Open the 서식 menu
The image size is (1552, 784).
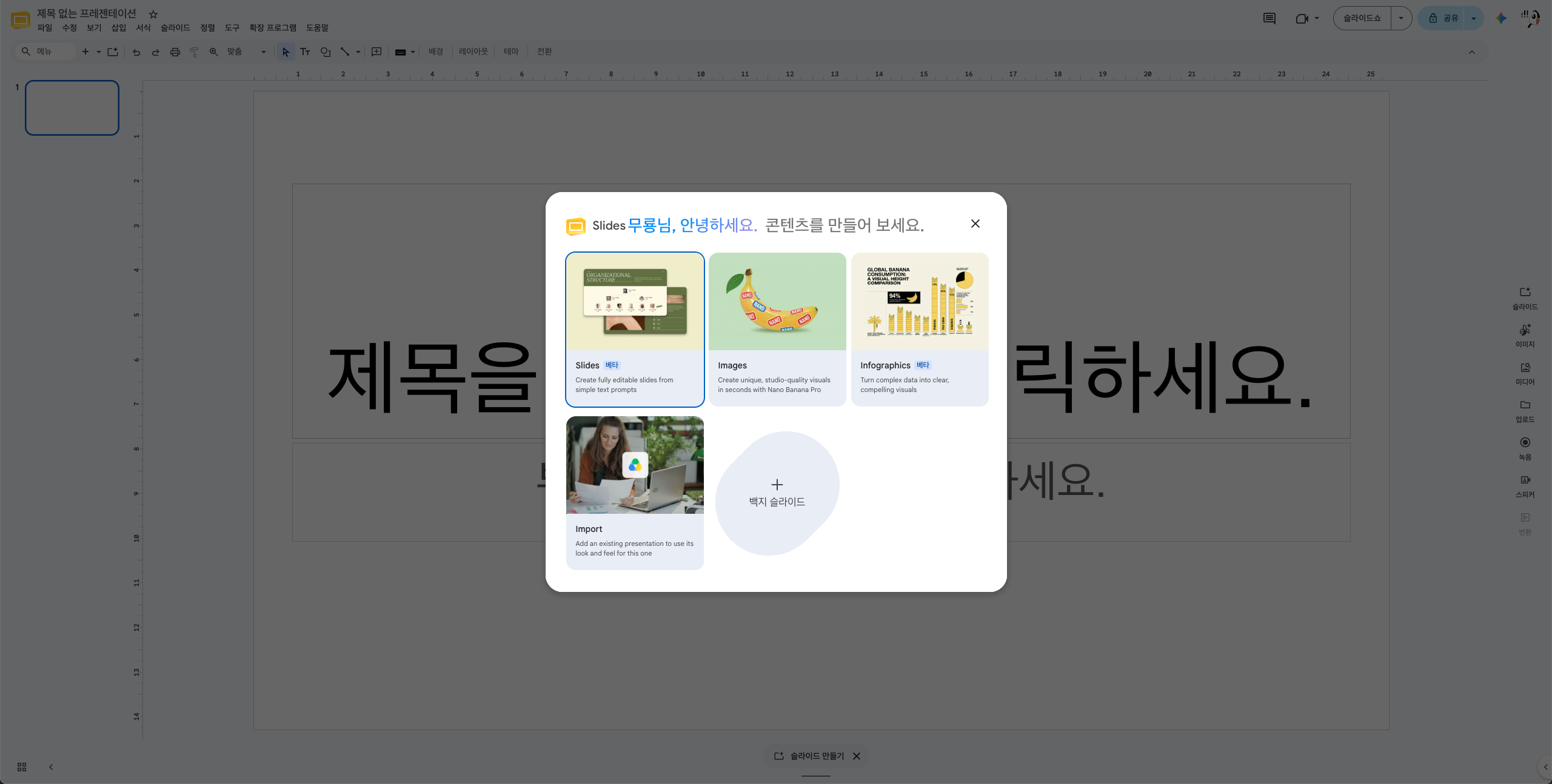143,28
